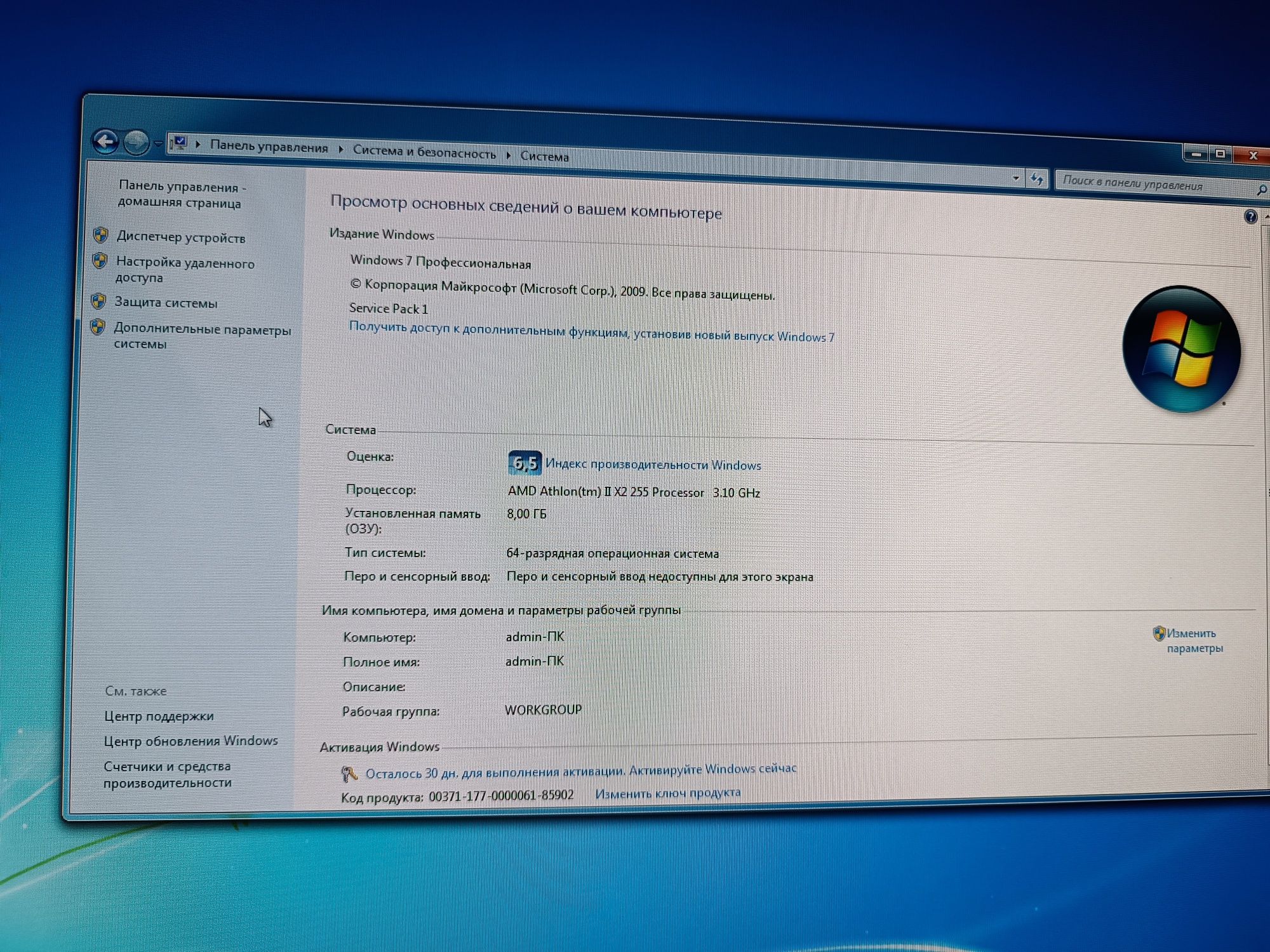
Task: Click the WORKGROUP value
Action: 544,710
